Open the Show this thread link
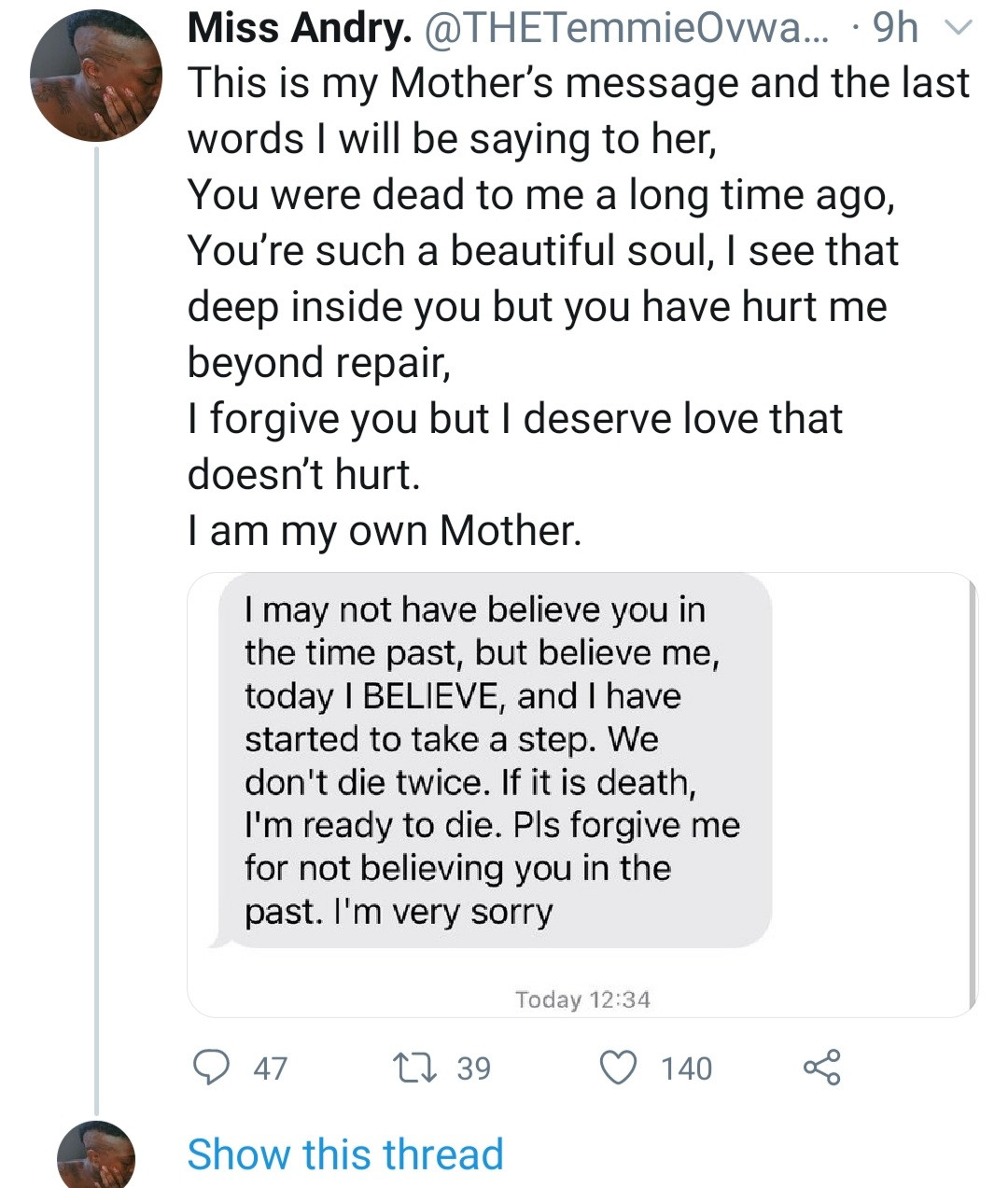 coord(345,1154)
